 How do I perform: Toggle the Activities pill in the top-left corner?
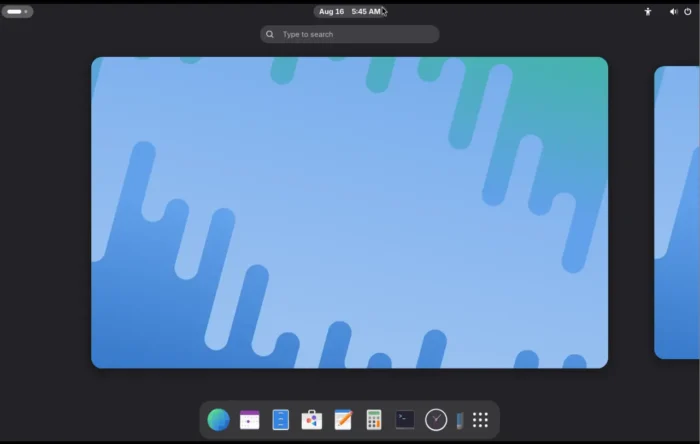17,12
